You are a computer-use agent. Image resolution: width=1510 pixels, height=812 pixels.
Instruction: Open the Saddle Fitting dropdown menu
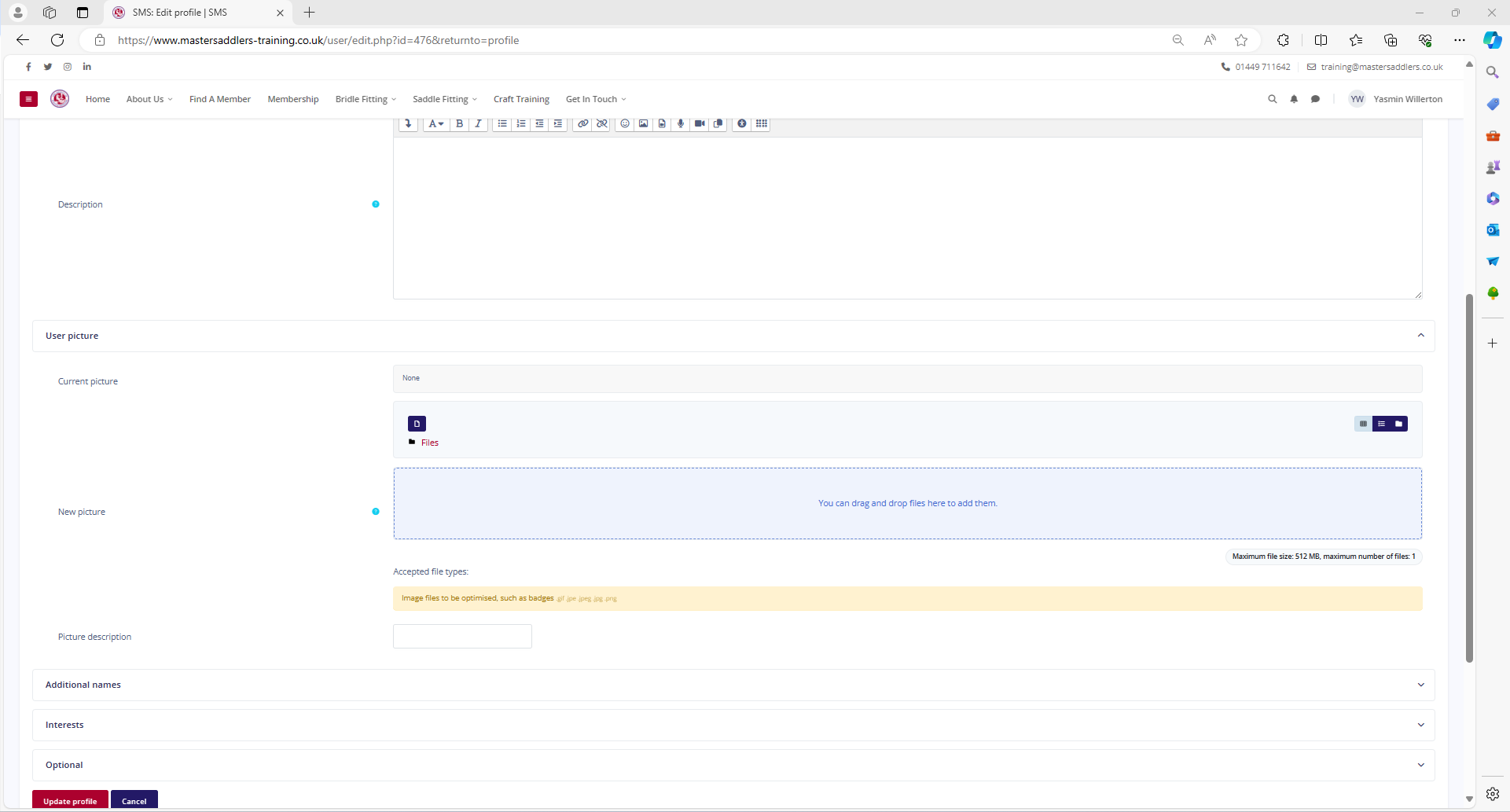point(445,99)
